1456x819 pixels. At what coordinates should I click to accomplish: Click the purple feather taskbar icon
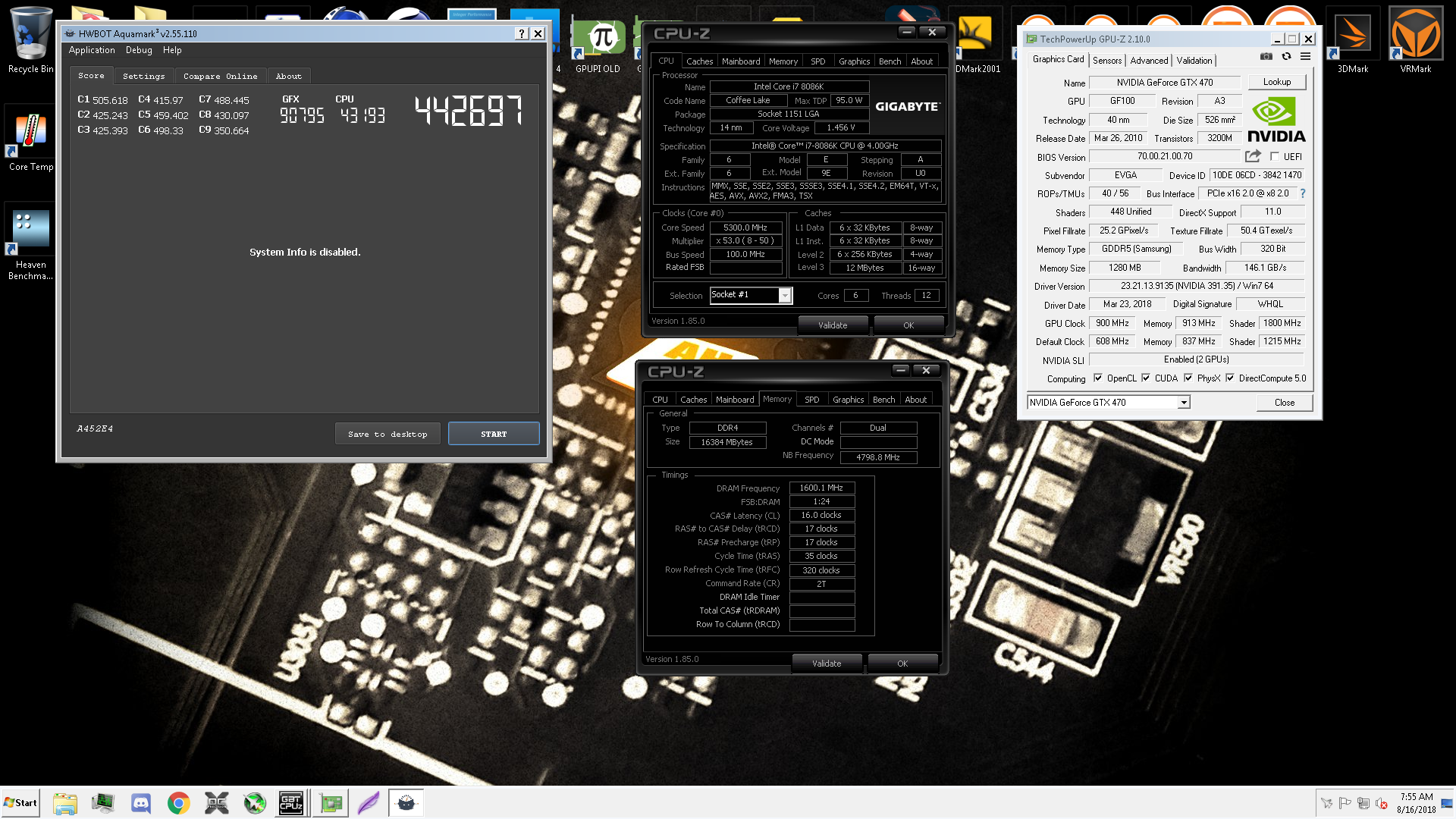pos(369,803)
